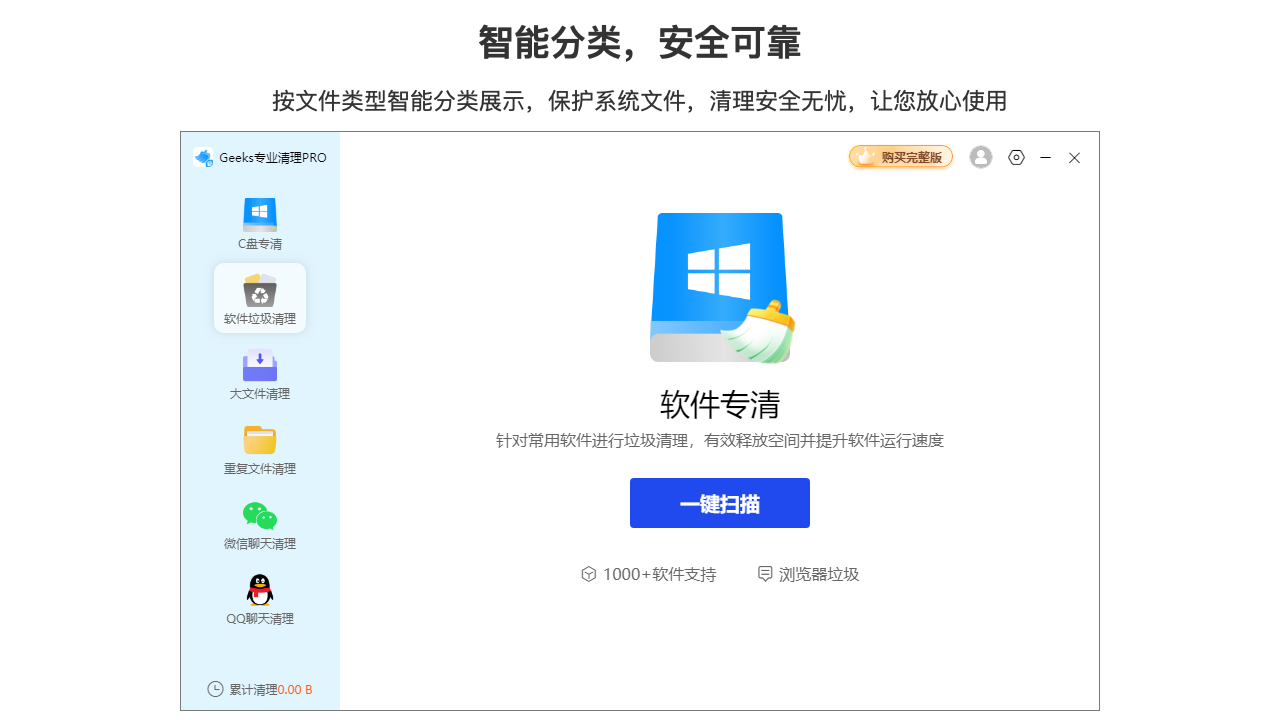The width and height of the screenshot is (1280, 720).
Task: Click the 软件专清 Windows broom illustration
Action: (719, 286)
